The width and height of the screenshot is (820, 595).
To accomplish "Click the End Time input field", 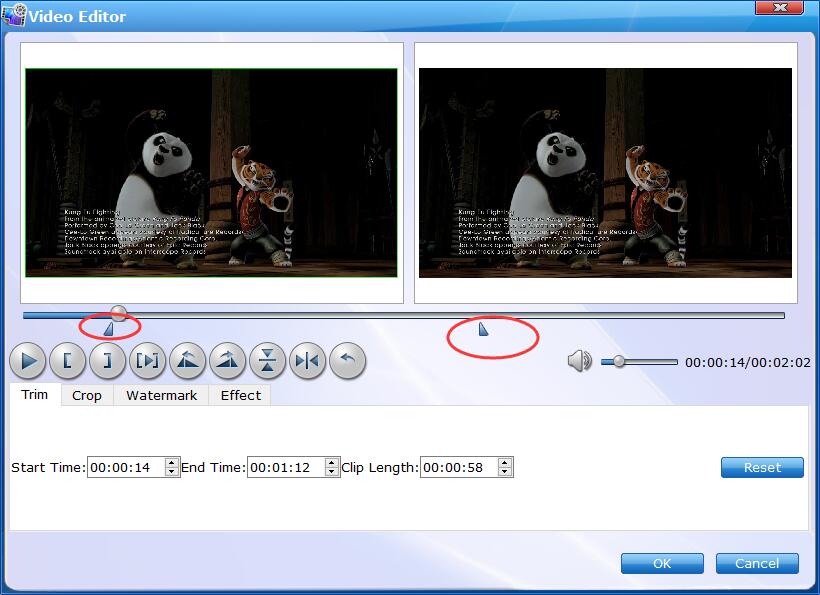I will pyautogui.click(x=286, y=467).
